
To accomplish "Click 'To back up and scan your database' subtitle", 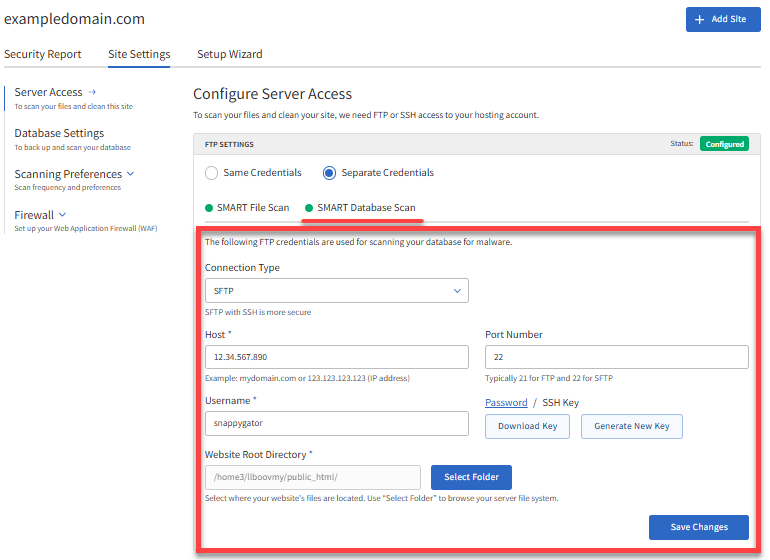I will coord(73,147).
